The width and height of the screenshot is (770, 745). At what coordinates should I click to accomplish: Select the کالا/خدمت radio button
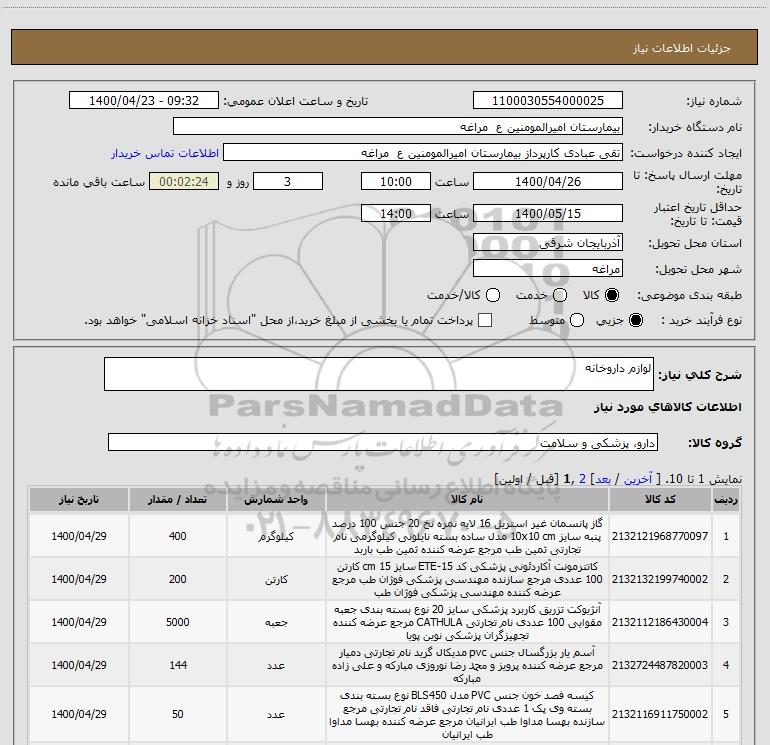click(x=493, y=295)
